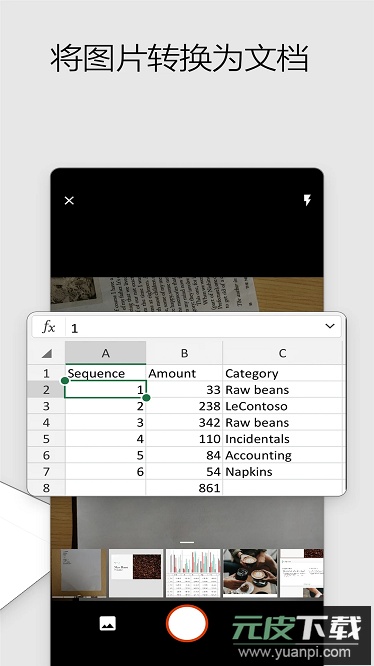This screenshot has height=666, width=374.
Task: Open the gallery picture icon
Action: point(108,624)
